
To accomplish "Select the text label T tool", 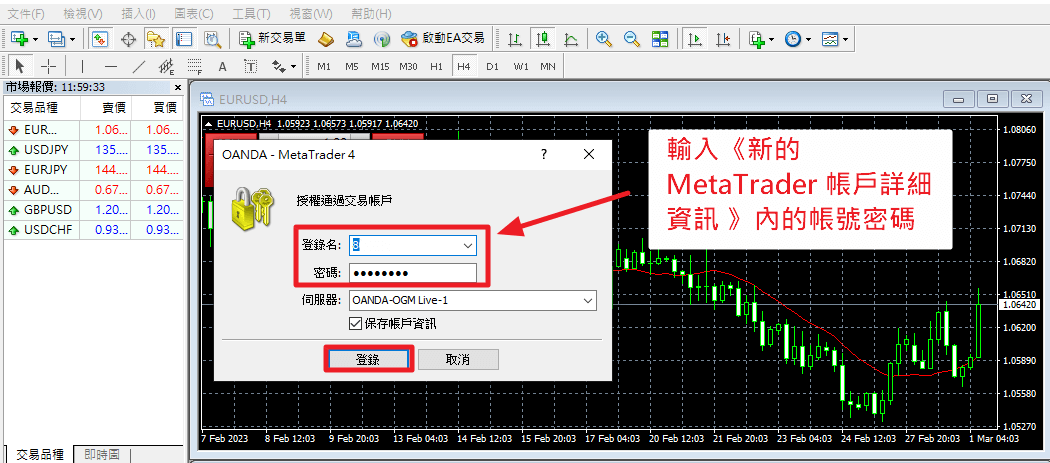I will click(x=250, y=66).
